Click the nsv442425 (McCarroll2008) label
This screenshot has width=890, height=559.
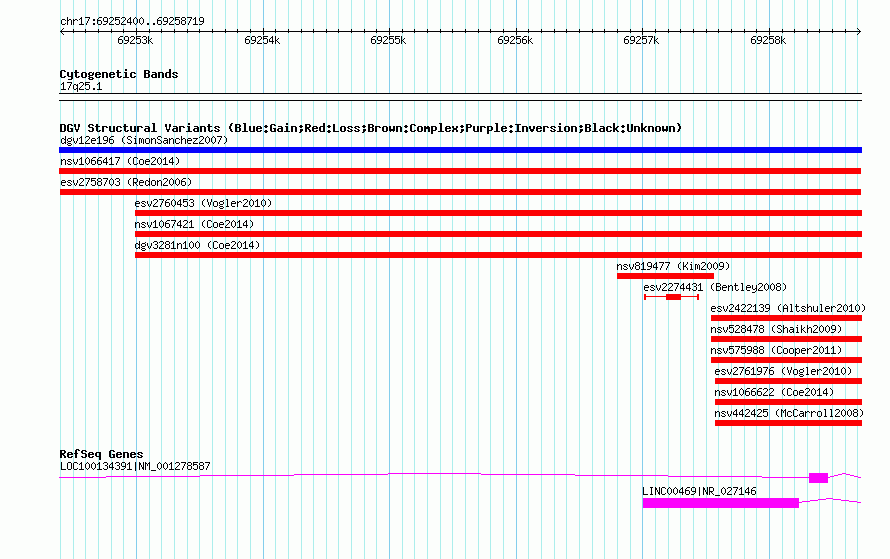coord(789,413)
